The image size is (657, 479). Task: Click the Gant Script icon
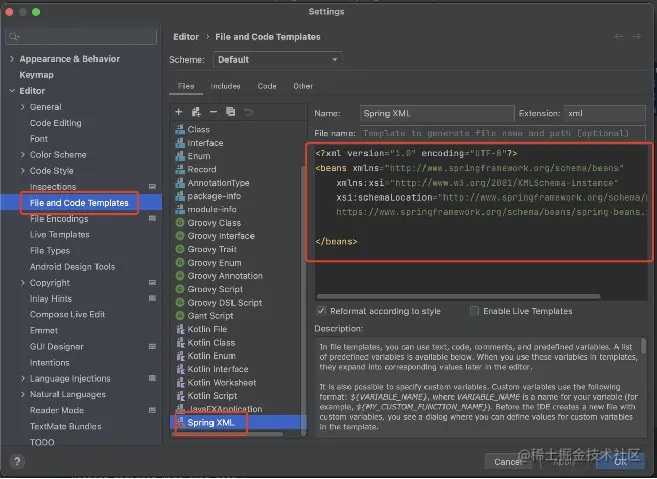point(180,316)
